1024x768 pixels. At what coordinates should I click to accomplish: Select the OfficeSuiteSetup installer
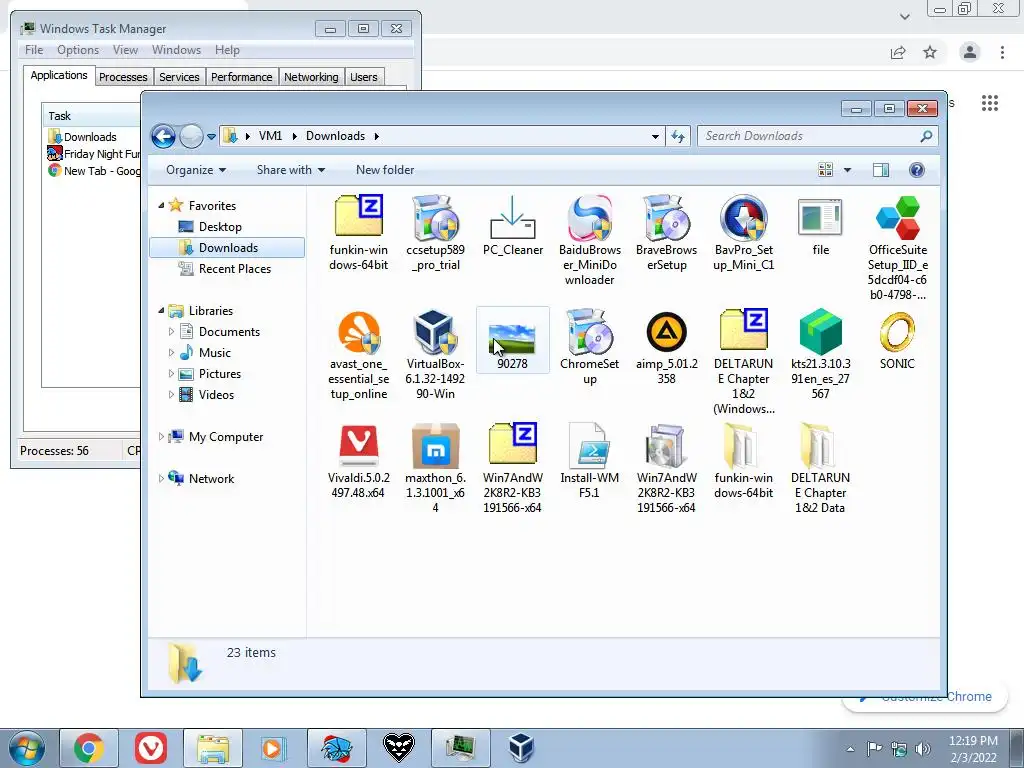(x=898, y=247)
